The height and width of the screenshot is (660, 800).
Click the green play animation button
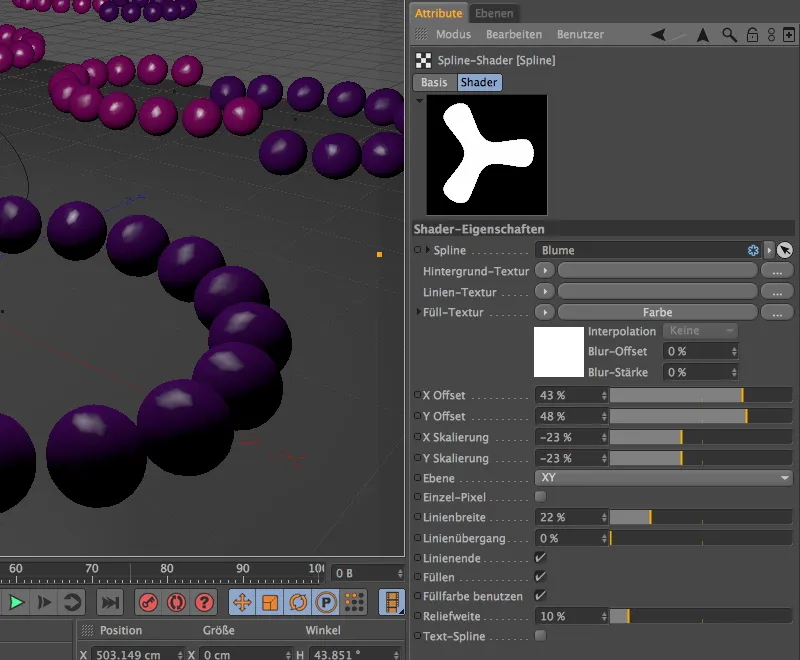(16, 602)
